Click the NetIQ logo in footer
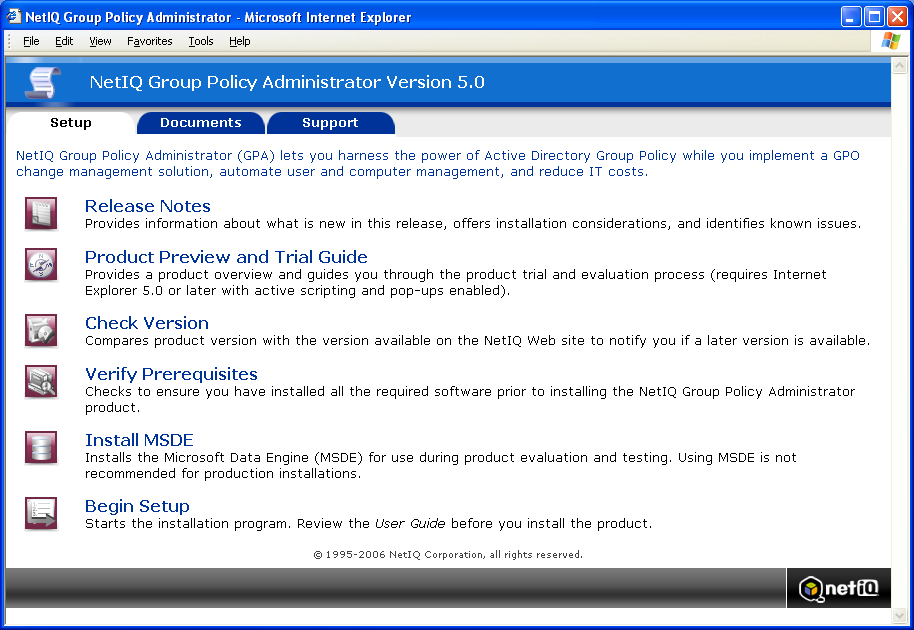This screenshot has height=630, width=914. (838, 588)
